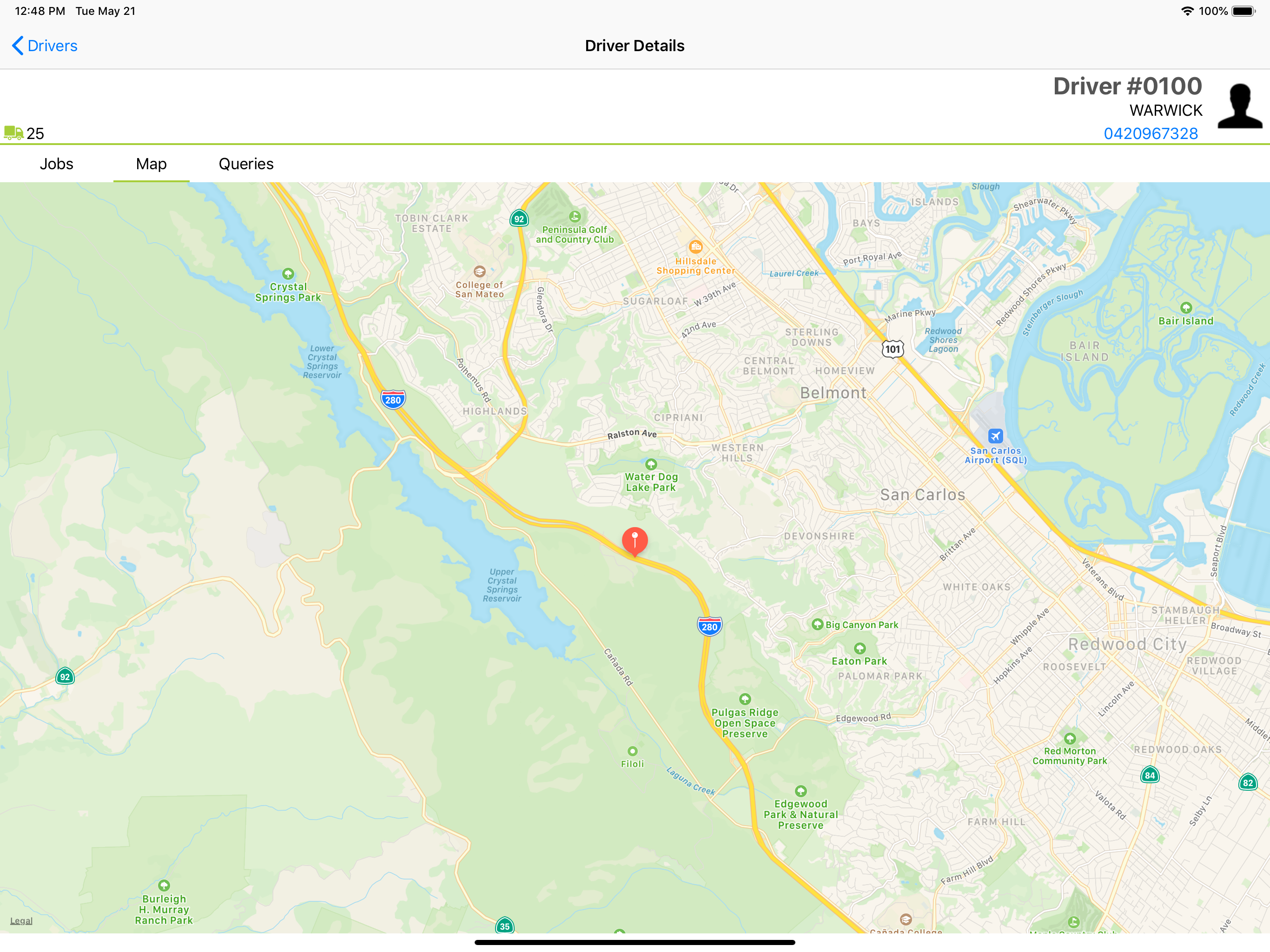This screenshot has height=952, width=1270.
Task: Tap the Cañada Rd road label
Action: [x=618, y=667]
